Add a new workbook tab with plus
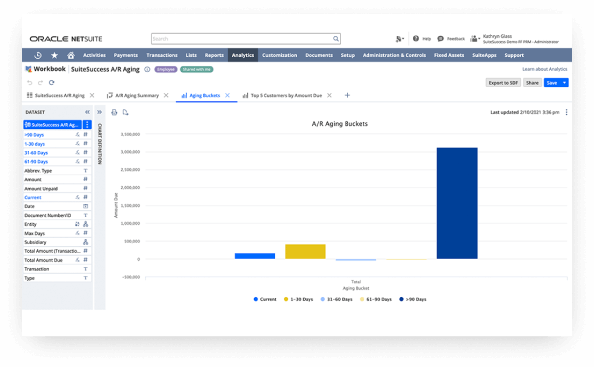The width and height of the screenshot is (594, 367). (347, 95)
